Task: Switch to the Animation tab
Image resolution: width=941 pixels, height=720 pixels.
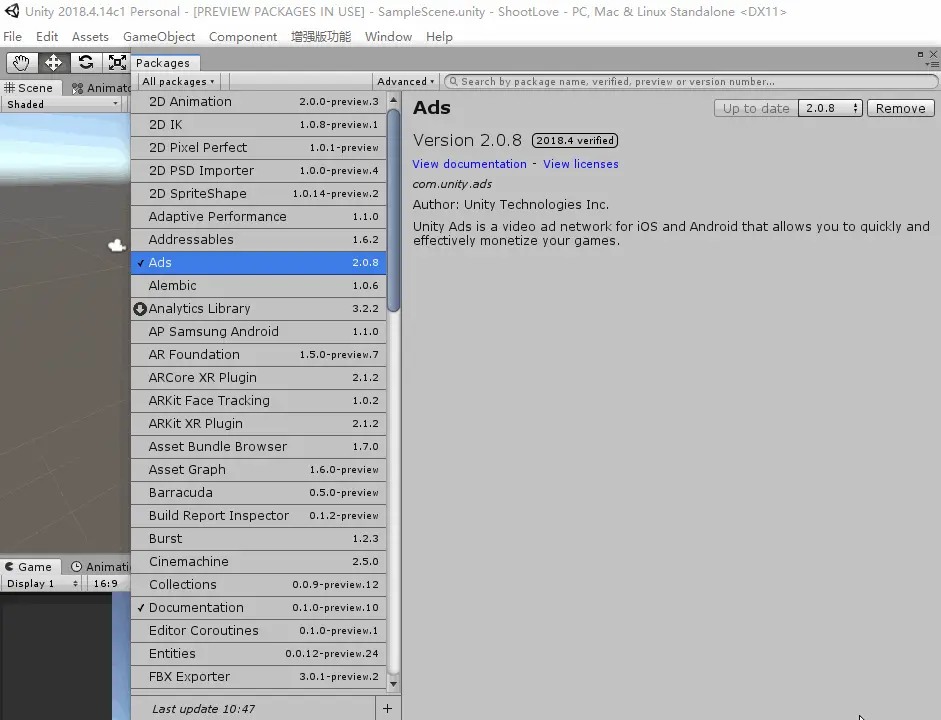Action: 98,566
